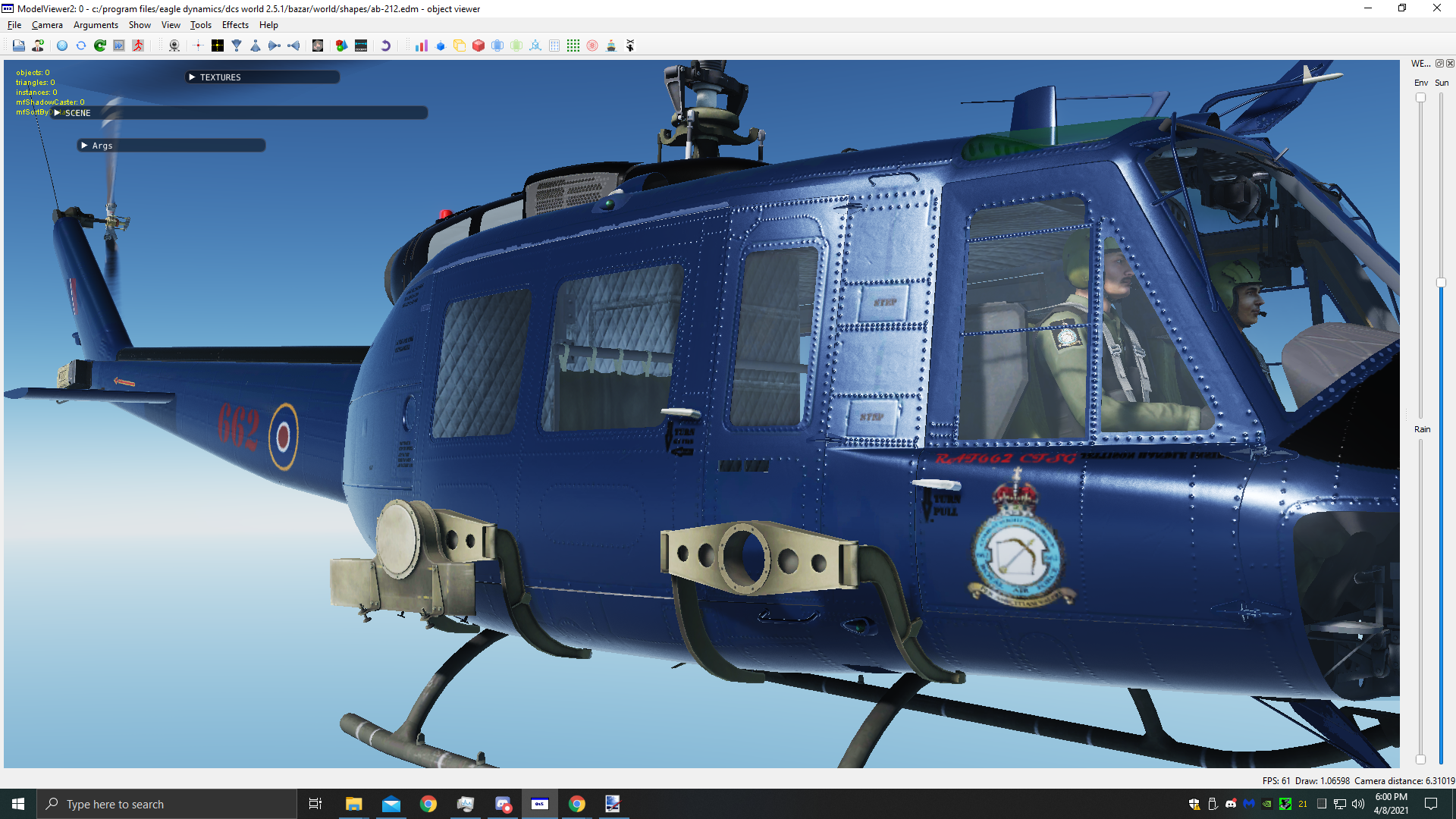Click the bar chart statistics icon
The image size is (1456, 819).
[422, 45]
